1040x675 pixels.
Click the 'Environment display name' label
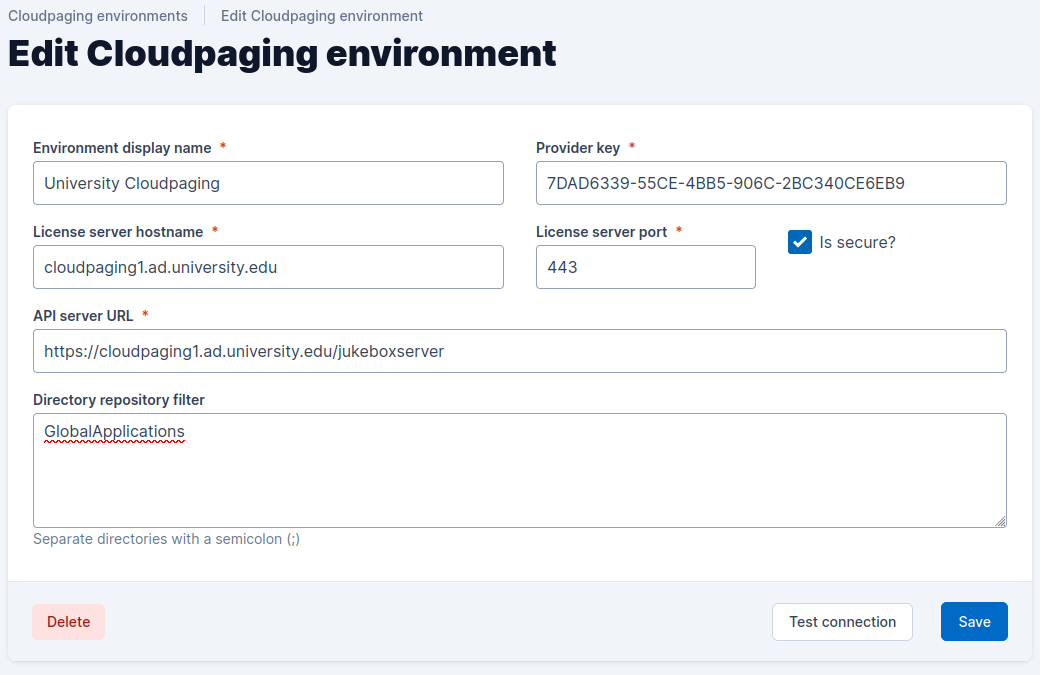coord(122,148)
